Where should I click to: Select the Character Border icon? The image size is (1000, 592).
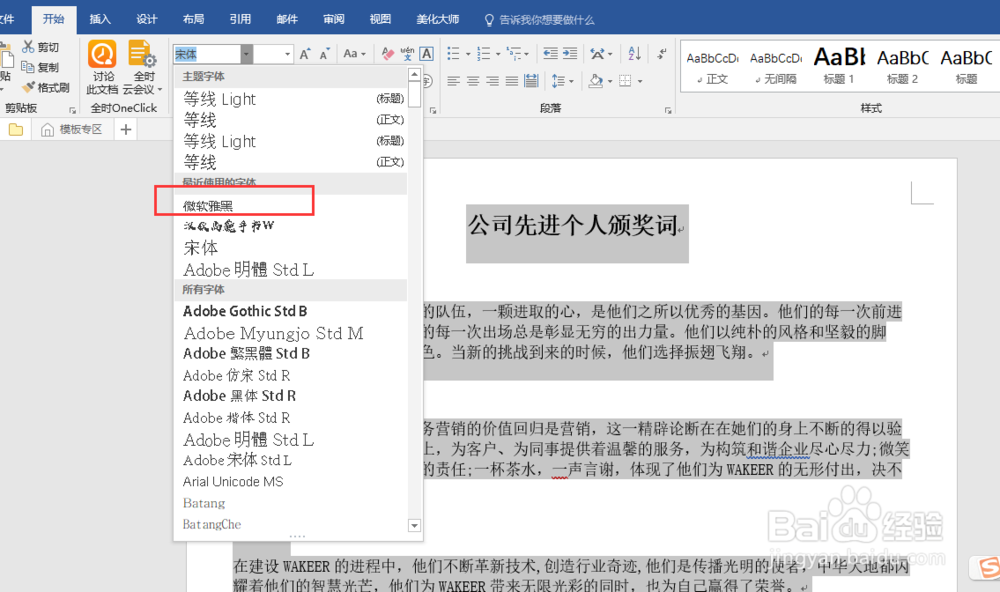pyautogui.click(x=425, y=53)
